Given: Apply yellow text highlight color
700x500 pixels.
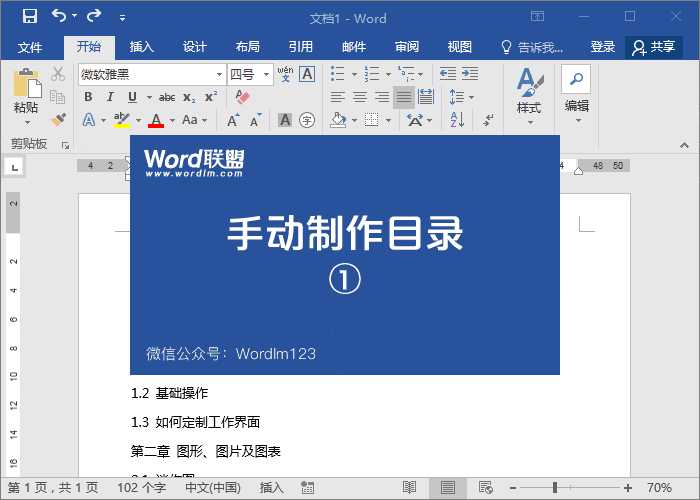Looking at the screenshot, I should tap(121, 120).
